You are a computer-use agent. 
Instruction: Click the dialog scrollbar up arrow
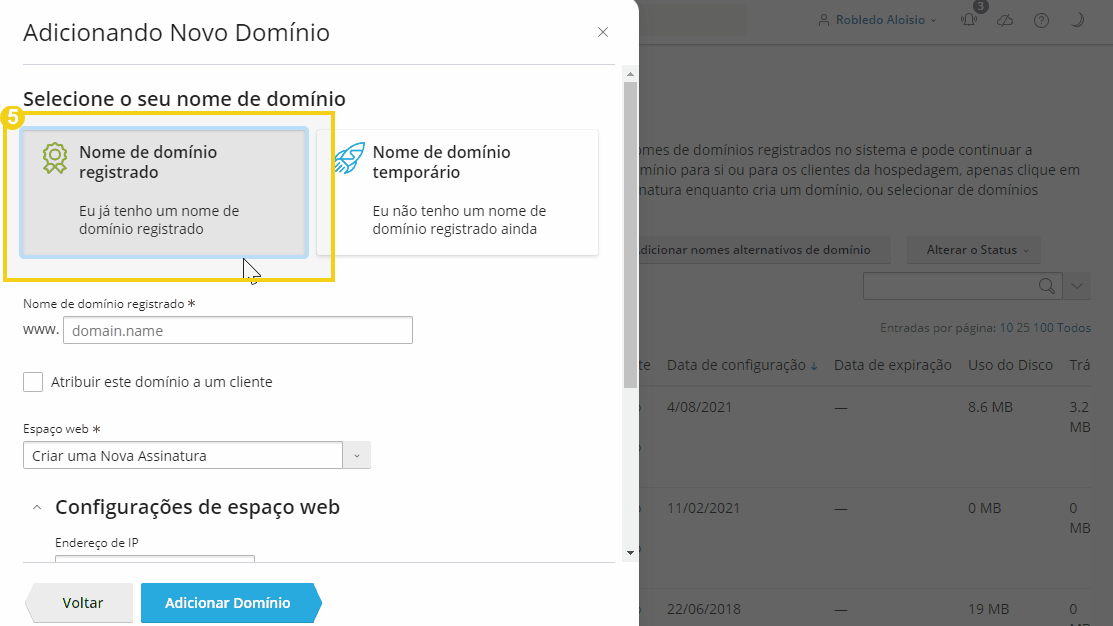[x=630, y=74]
